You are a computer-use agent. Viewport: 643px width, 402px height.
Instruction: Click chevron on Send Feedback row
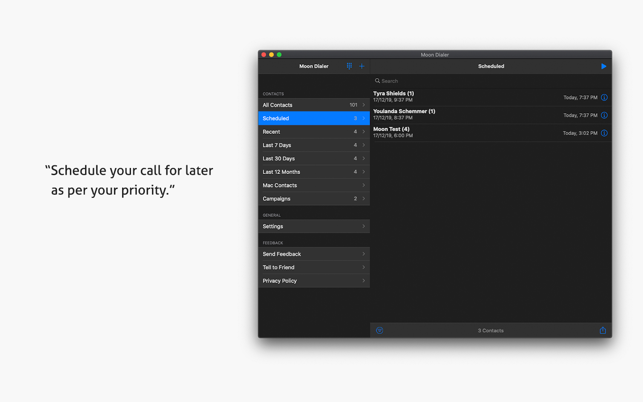click(363, 254)
